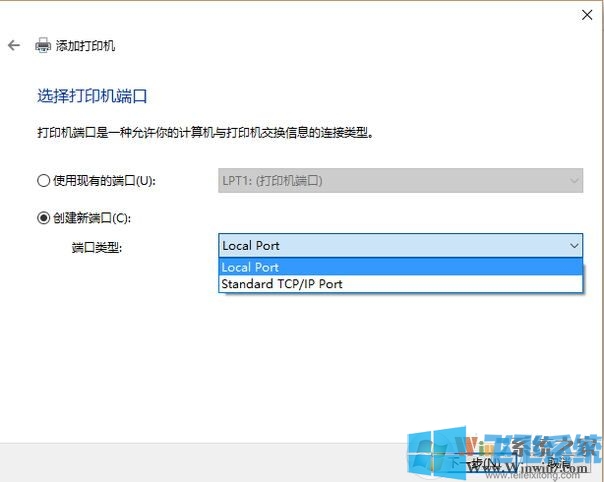Click the 选择打印机端口 heading

[x=92, y=96]
